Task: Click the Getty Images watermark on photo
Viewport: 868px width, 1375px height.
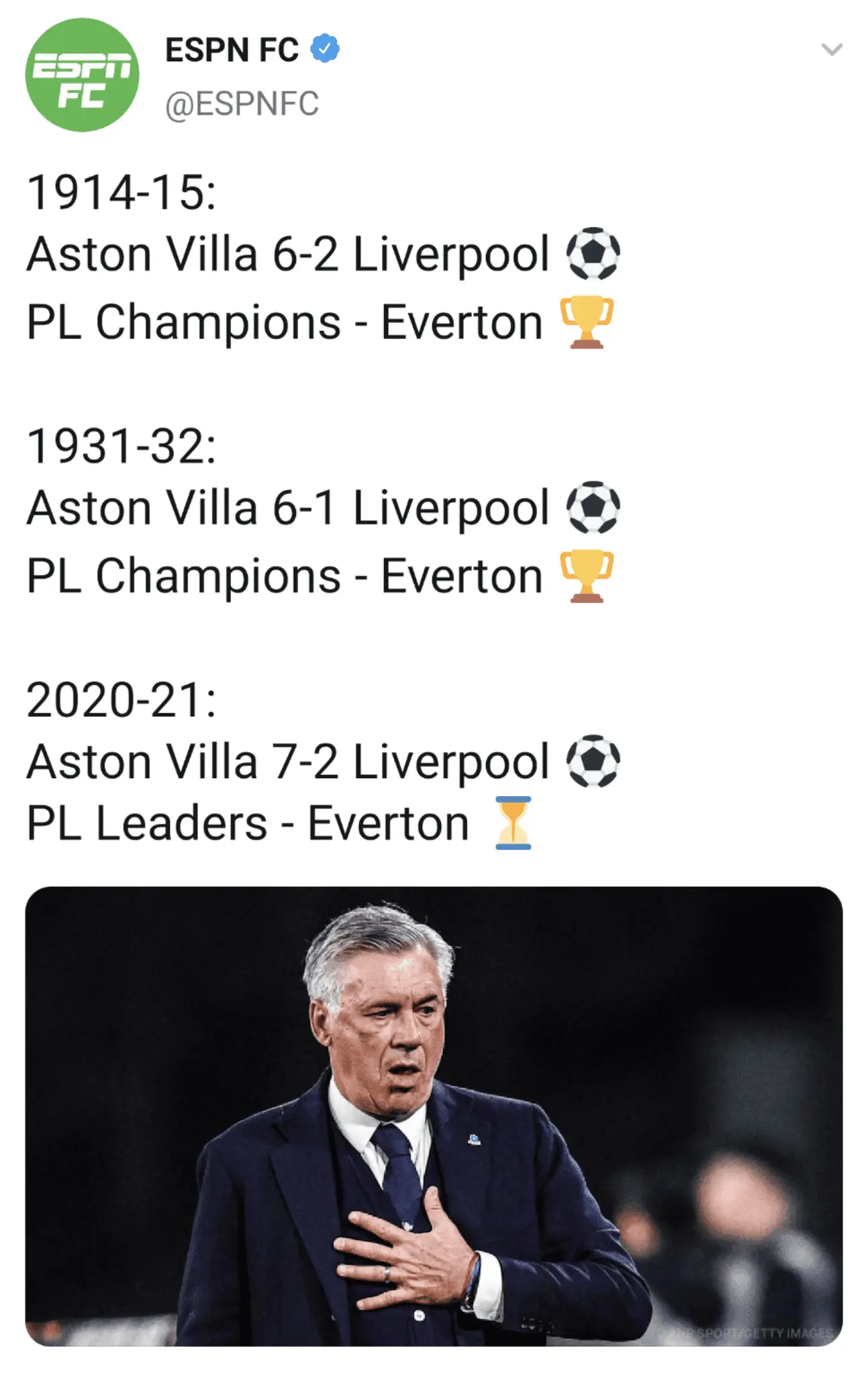Action: [x=759, y=1333]
